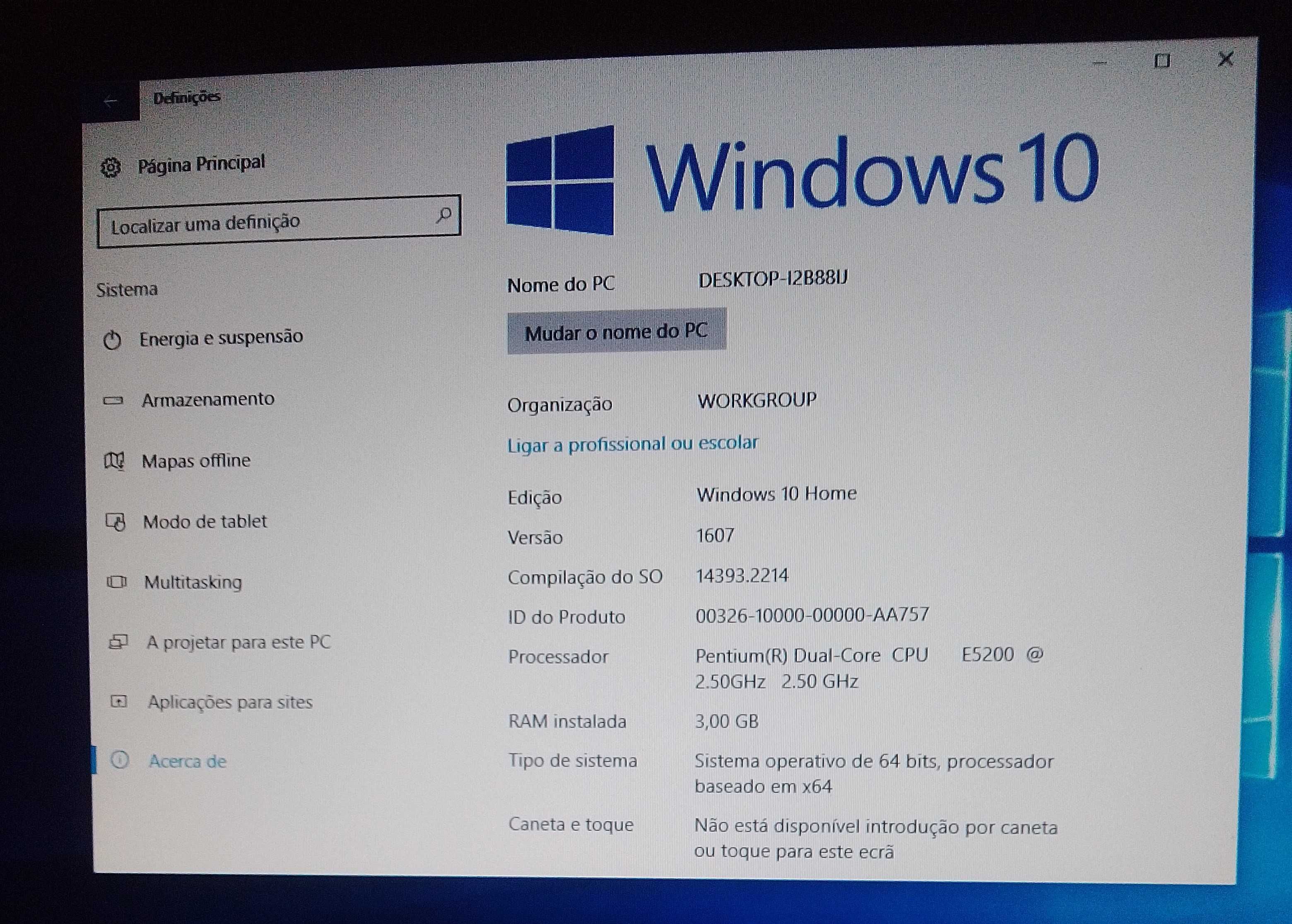Click the RAM instalada label
Screen dimensions: 1292x924
tap(567, 722)
